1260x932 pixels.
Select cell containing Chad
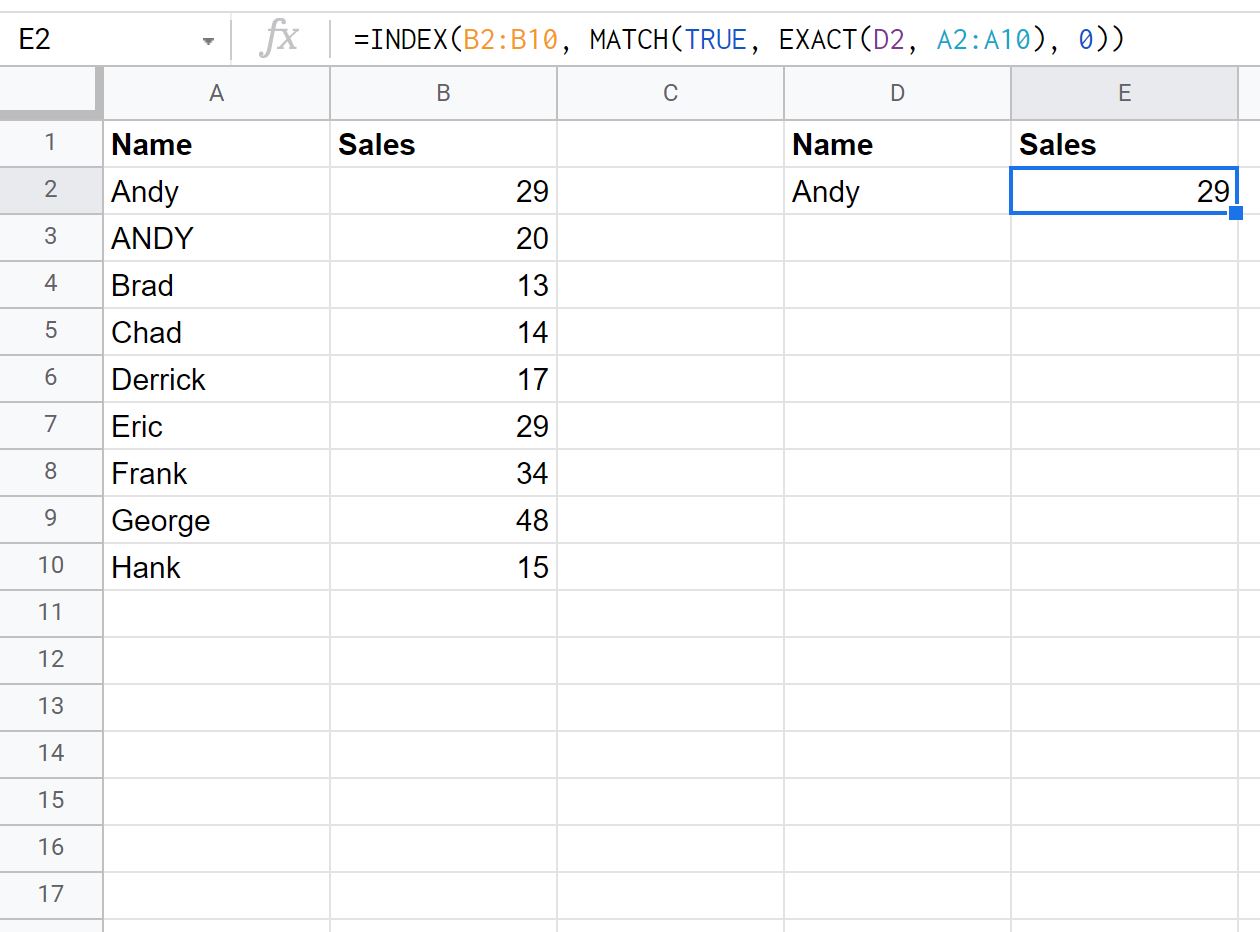click(x=216, y=332)
